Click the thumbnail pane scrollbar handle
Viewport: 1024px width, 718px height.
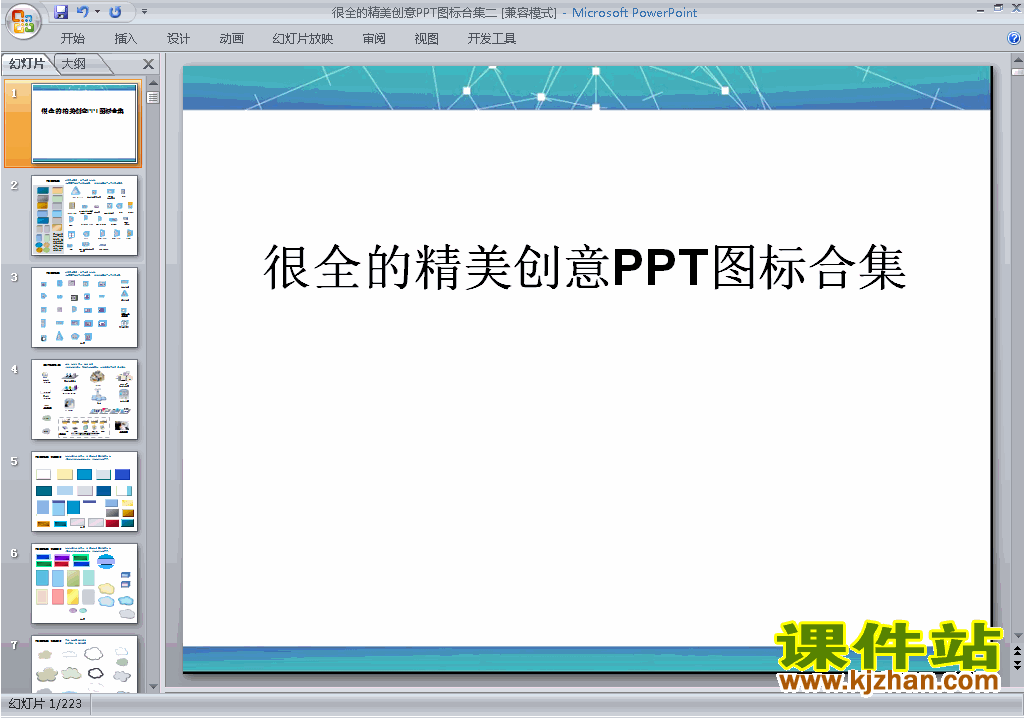click(153, 98)
